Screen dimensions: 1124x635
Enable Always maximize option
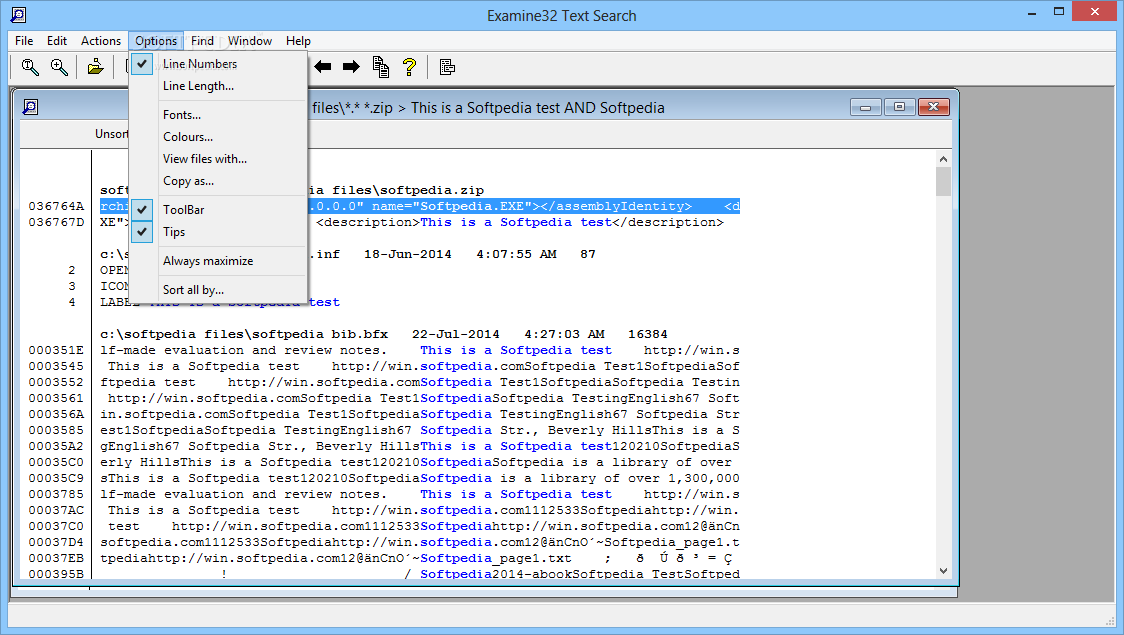[218, 261]
